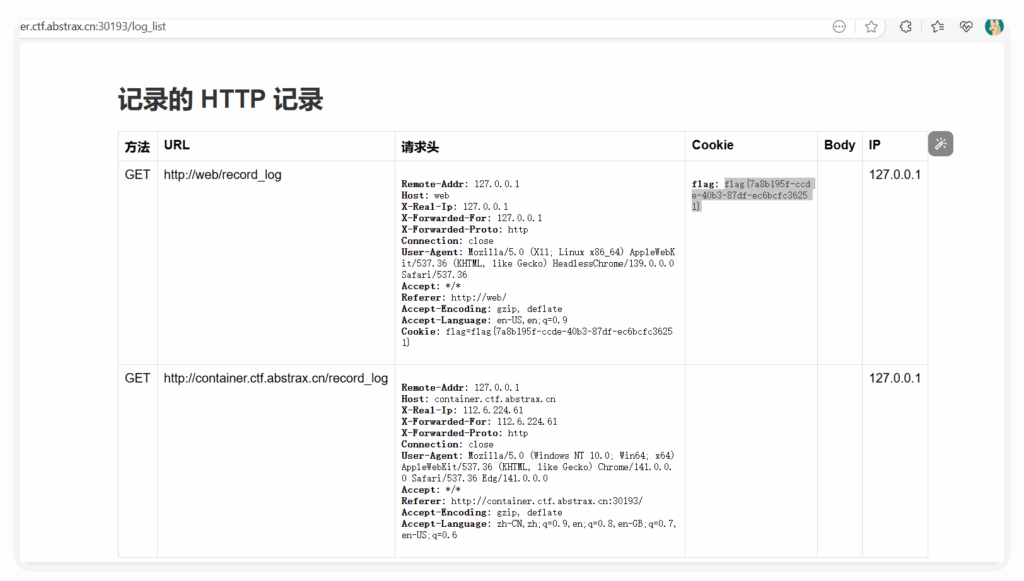
Task: Click the circled three-dots icon in address bar
Action: click(x=839, y=27)
